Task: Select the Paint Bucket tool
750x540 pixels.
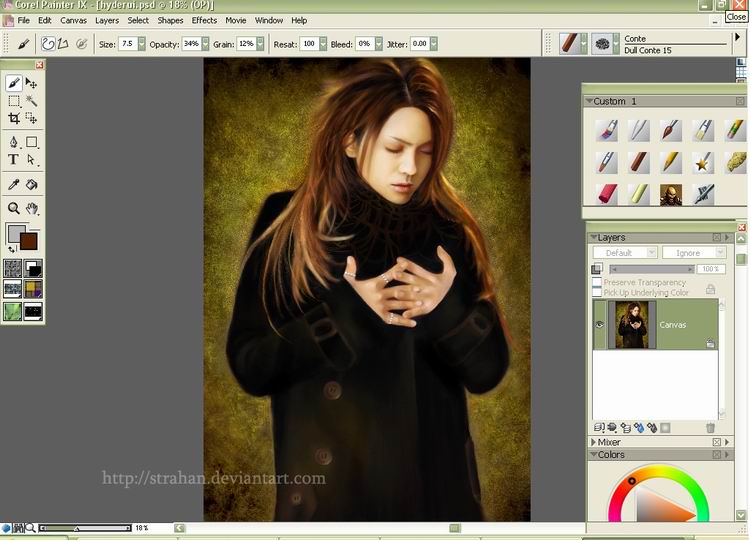Action: [x=32, y=184]
